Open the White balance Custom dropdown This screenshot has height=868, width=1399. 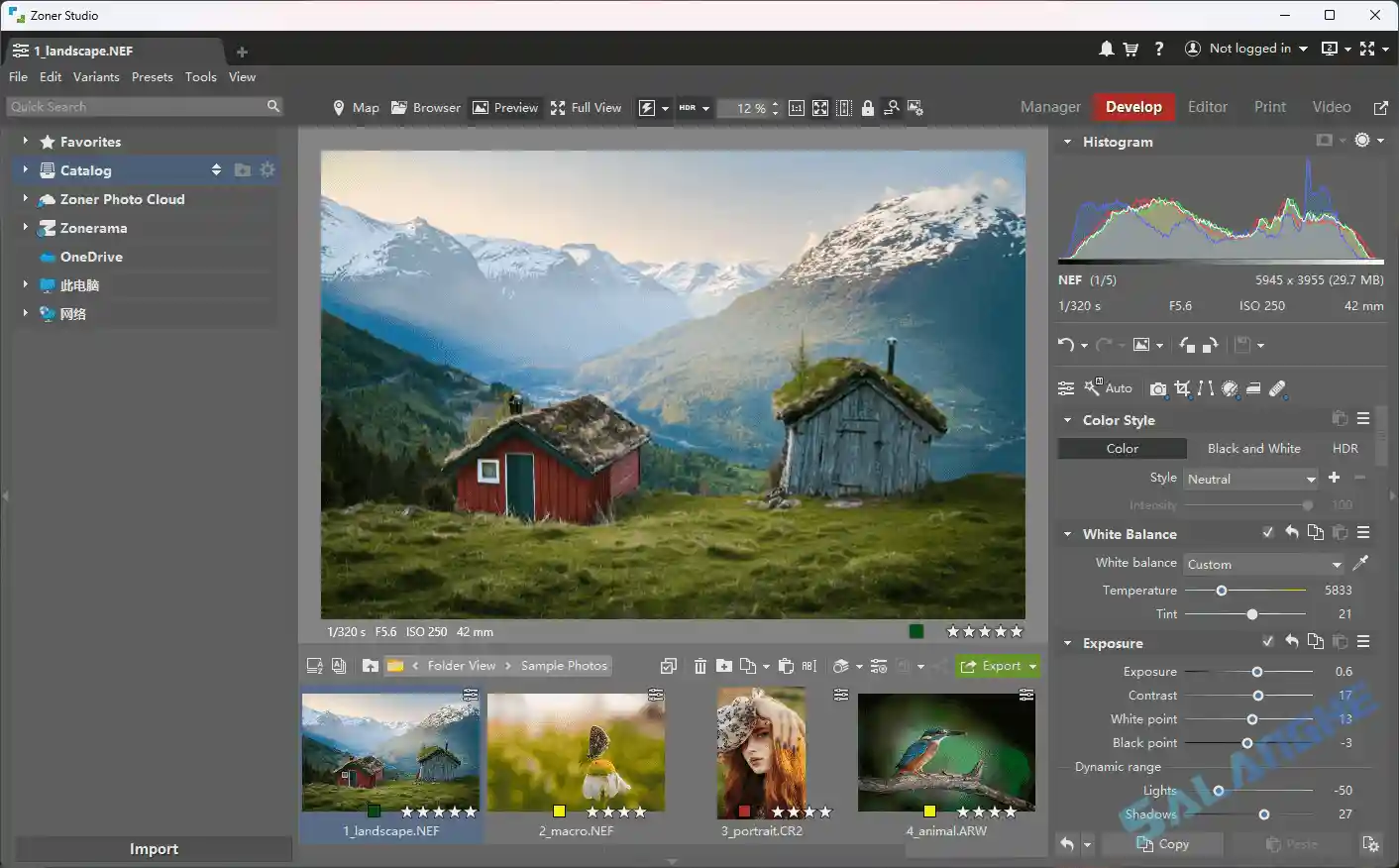coord(1262,563)
